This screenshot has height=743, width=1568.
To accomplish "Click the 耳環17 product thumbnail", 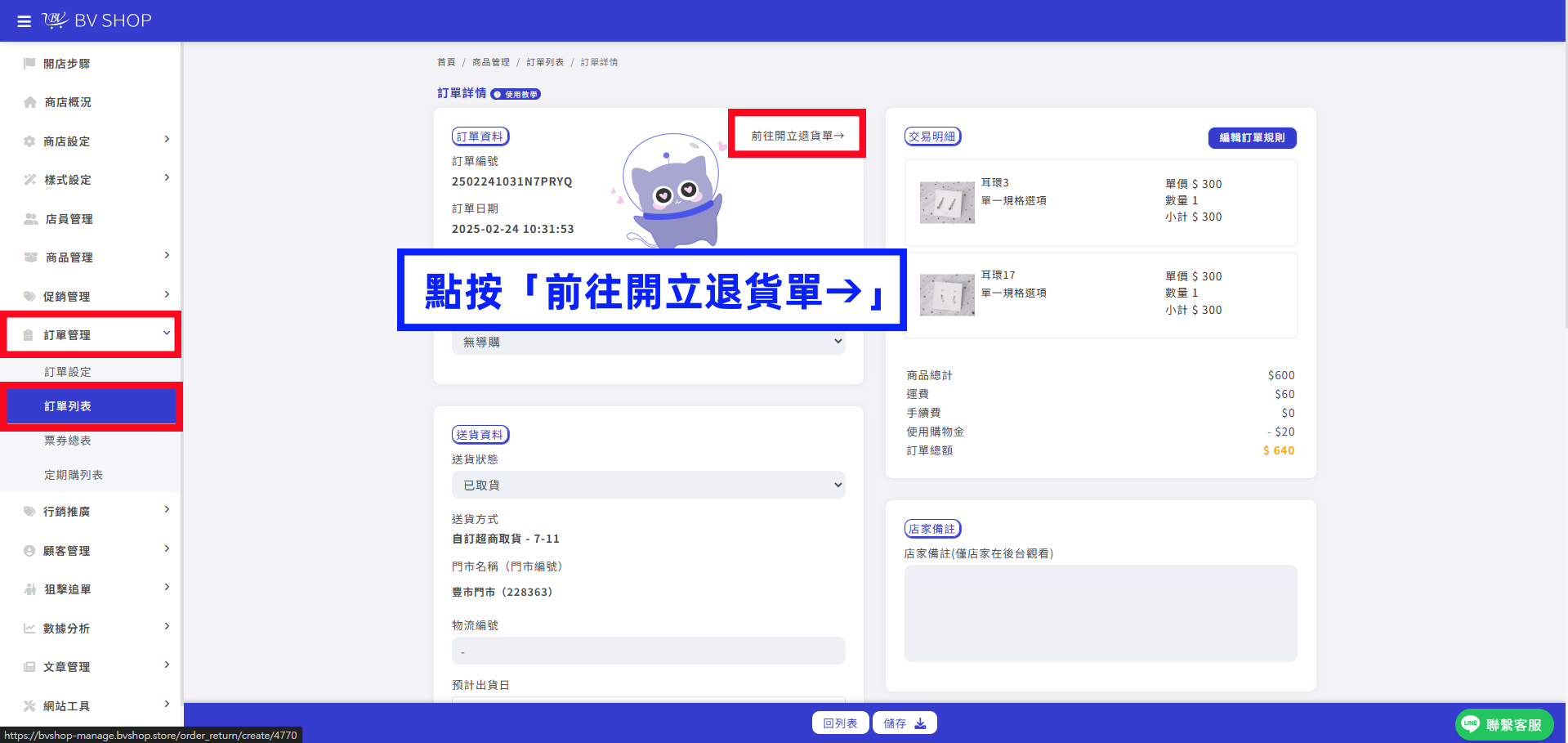I will pyautogui.click(x=947, y=295).
